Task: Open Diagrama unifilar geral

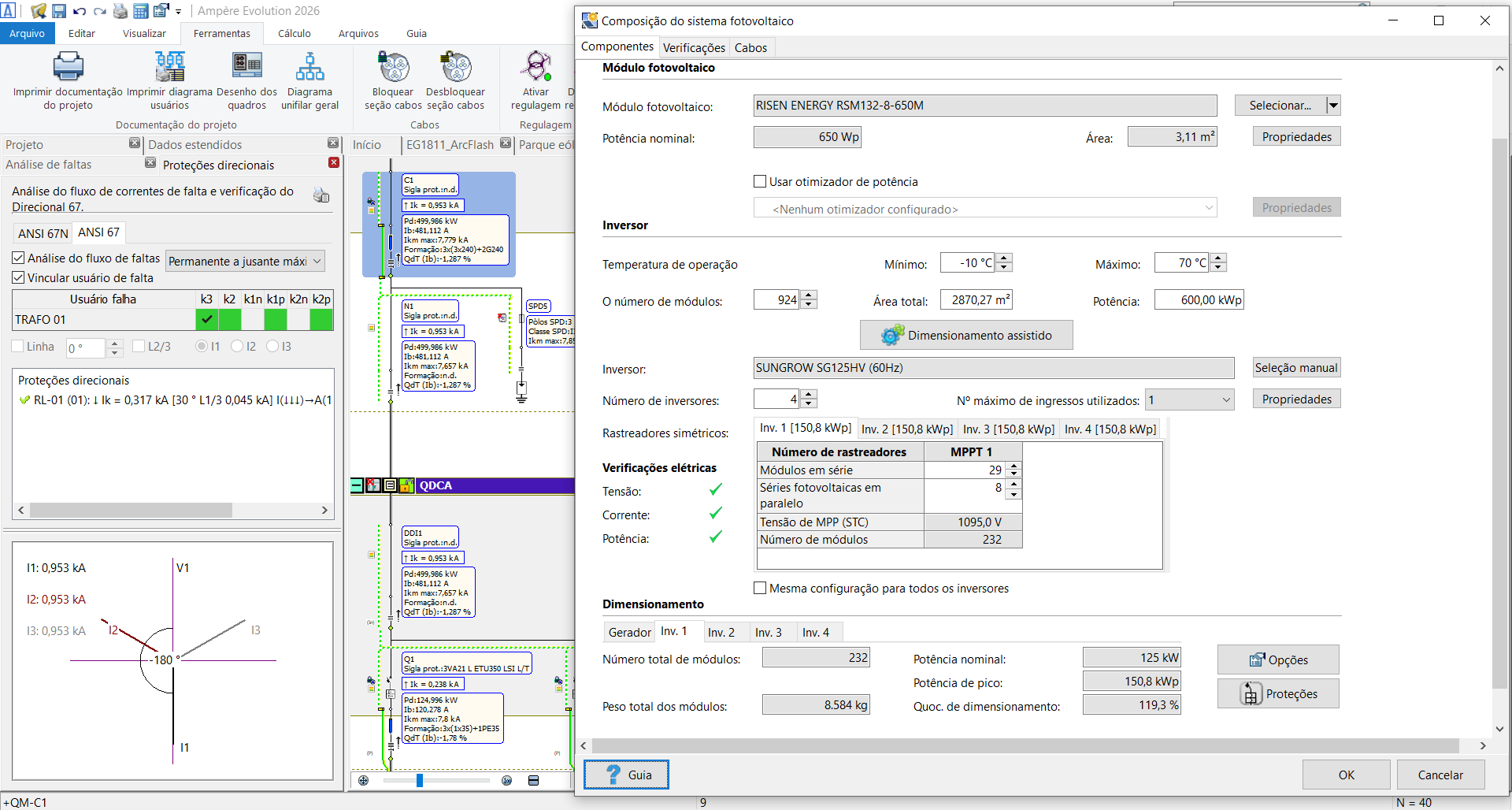Action: 309,67
